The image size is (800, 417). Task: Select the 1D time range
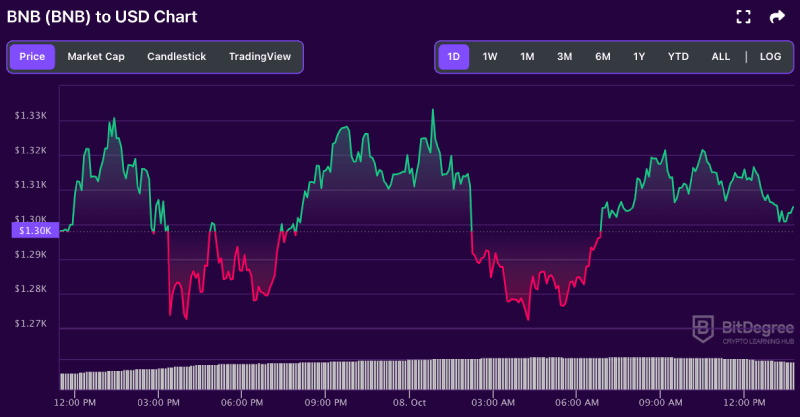tap(453, 57)
